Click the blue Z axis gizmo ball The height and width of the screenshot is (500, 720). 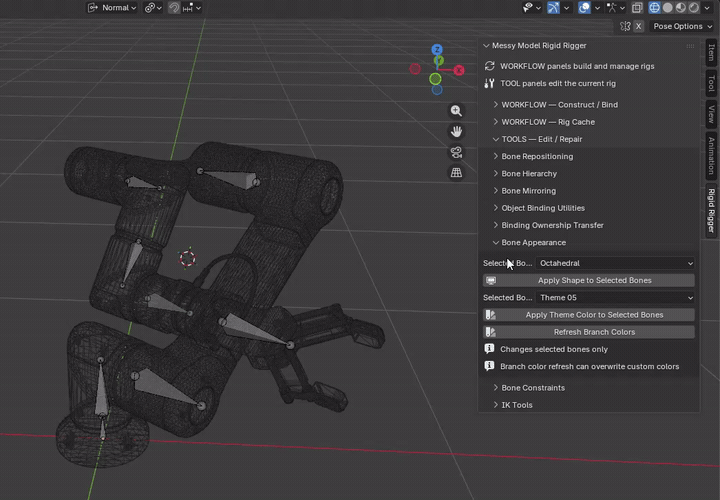coord(437,49)
